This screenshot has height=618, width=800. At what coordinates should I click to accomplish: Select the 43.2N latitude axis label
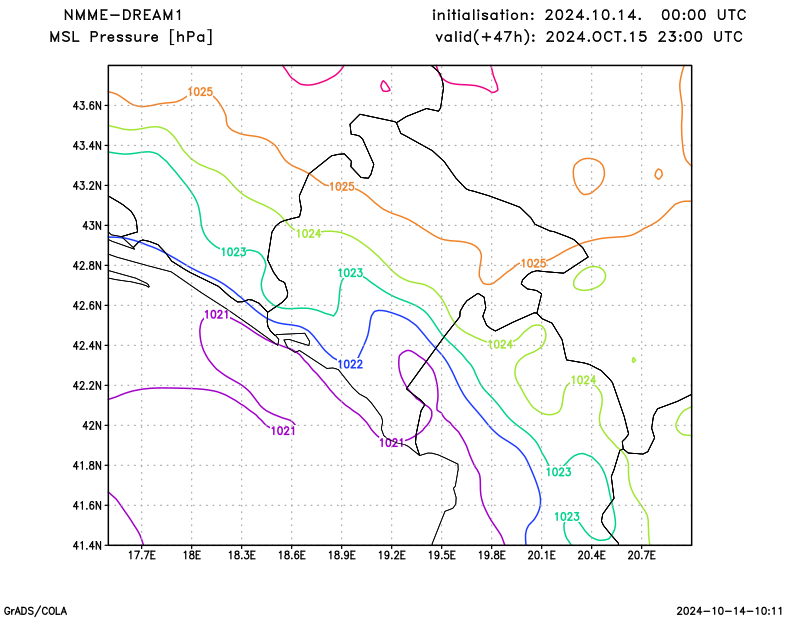[x=87, y=186]
